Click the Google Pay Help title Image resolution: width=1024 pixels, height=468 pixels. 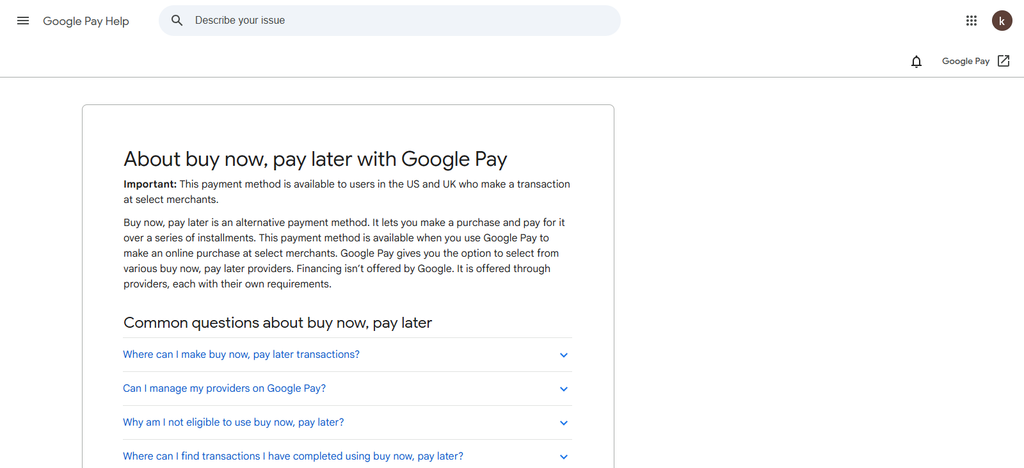click(86, 22)
